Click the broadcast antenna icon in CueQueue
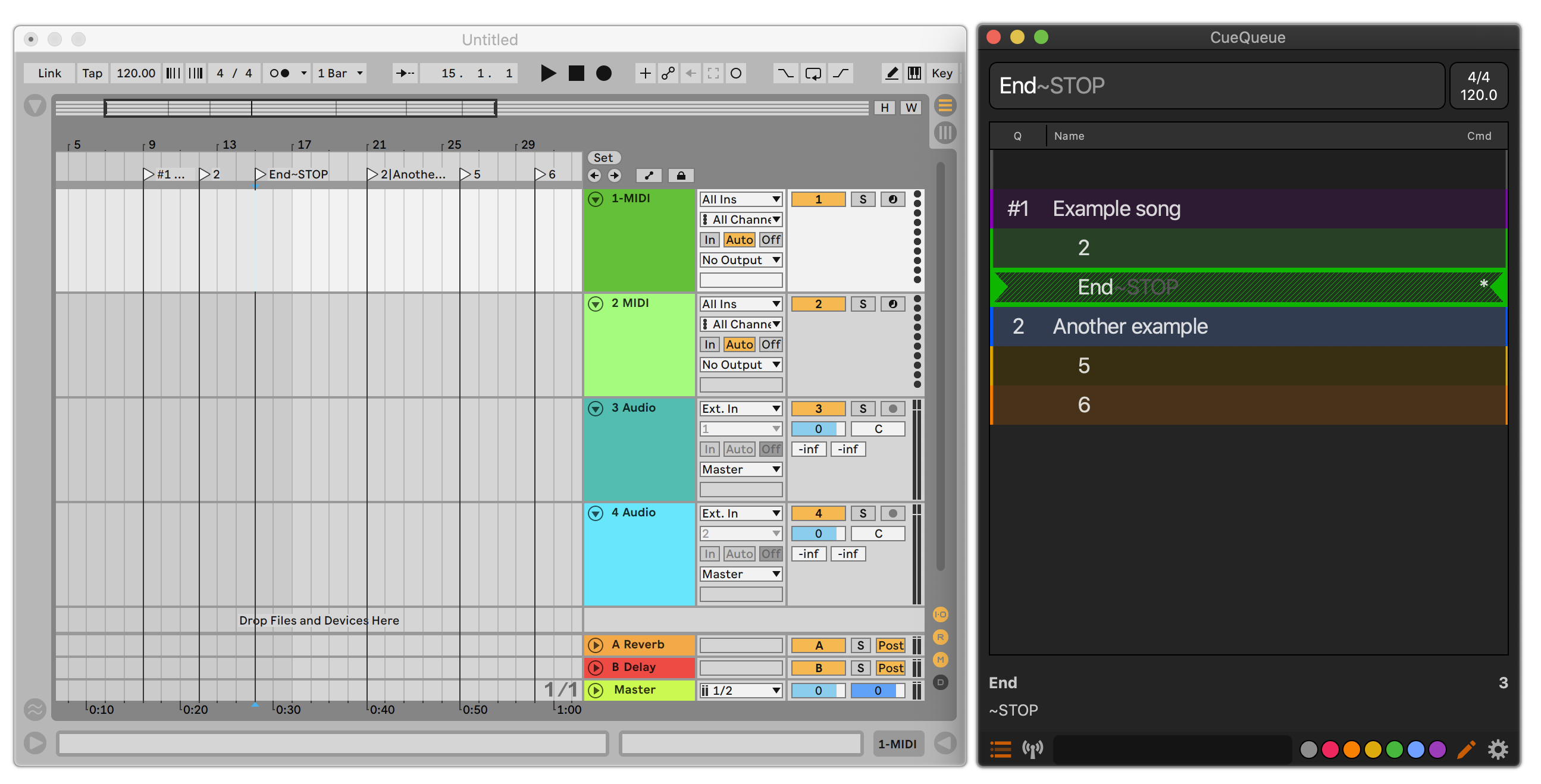The width and height of the screenshot is (1541, 784). 1032,749
